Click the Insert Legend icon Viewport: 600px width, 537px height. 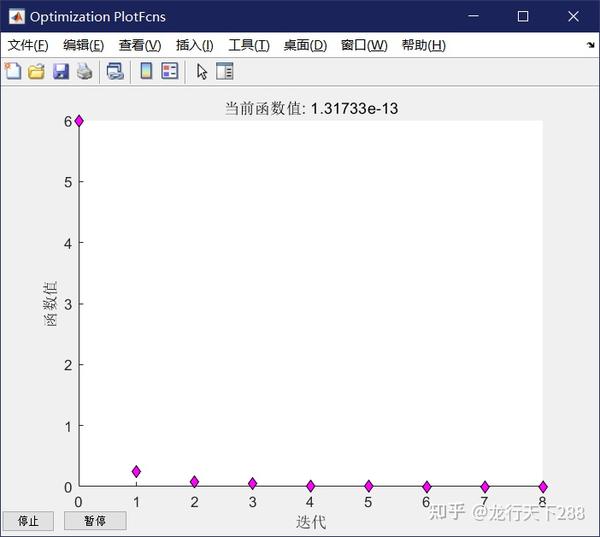(170, 71)
